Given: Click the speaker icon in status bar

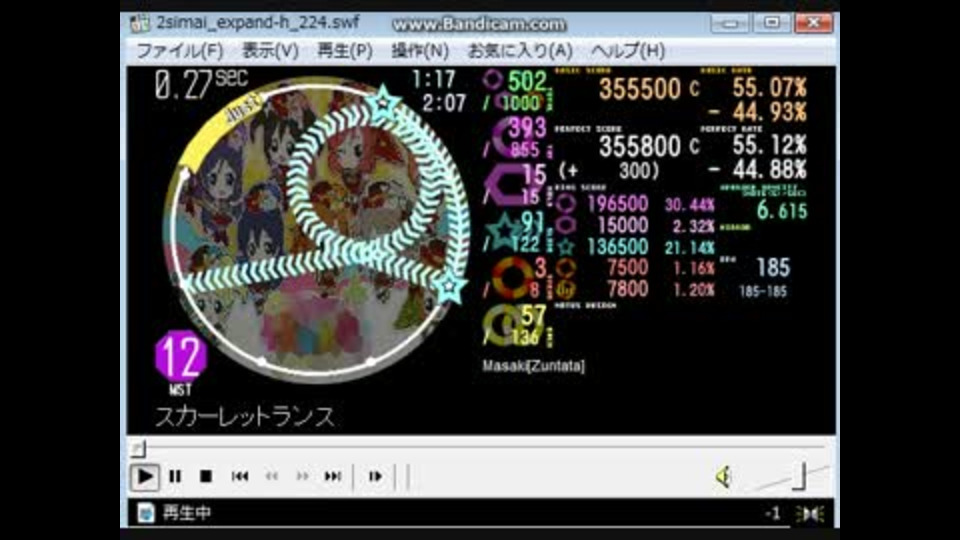Looking at the screenshot, I should pos(811,514).
